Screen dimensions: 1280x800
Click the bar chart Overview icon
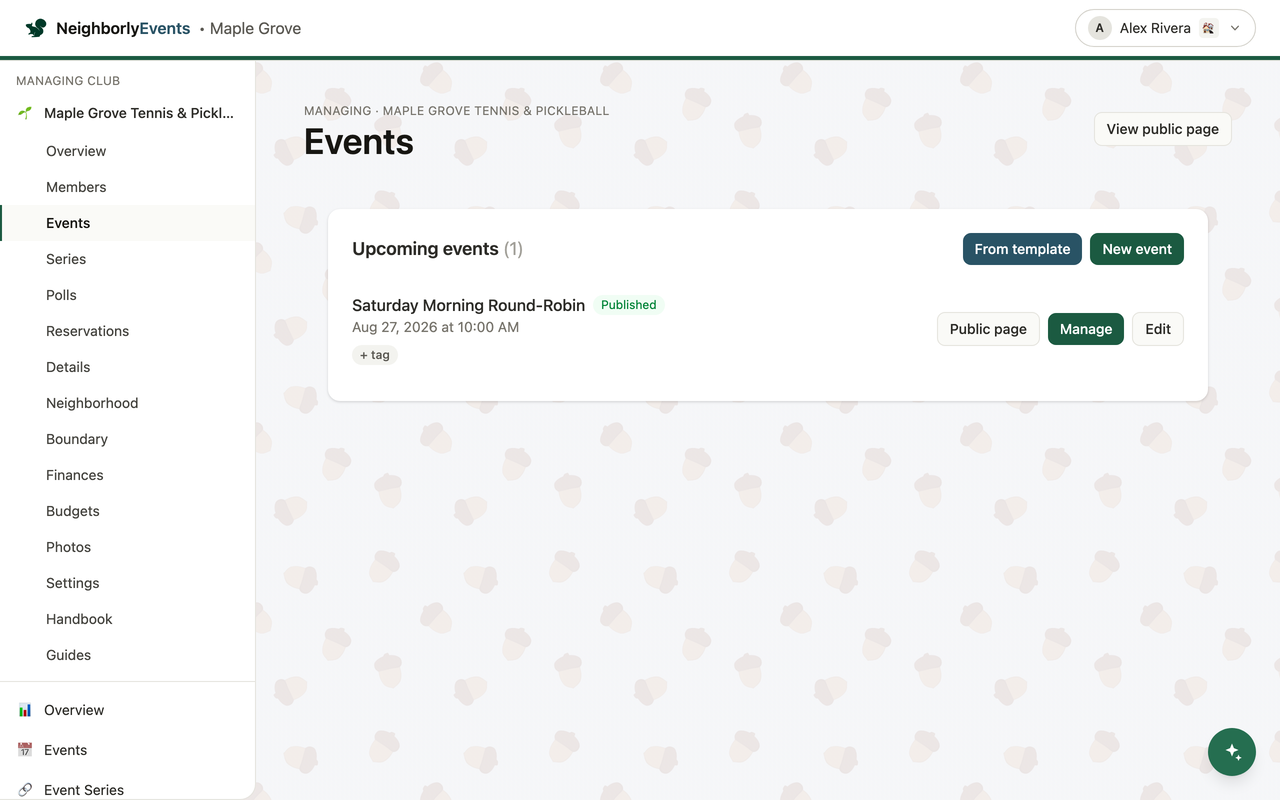pos(25,710)
